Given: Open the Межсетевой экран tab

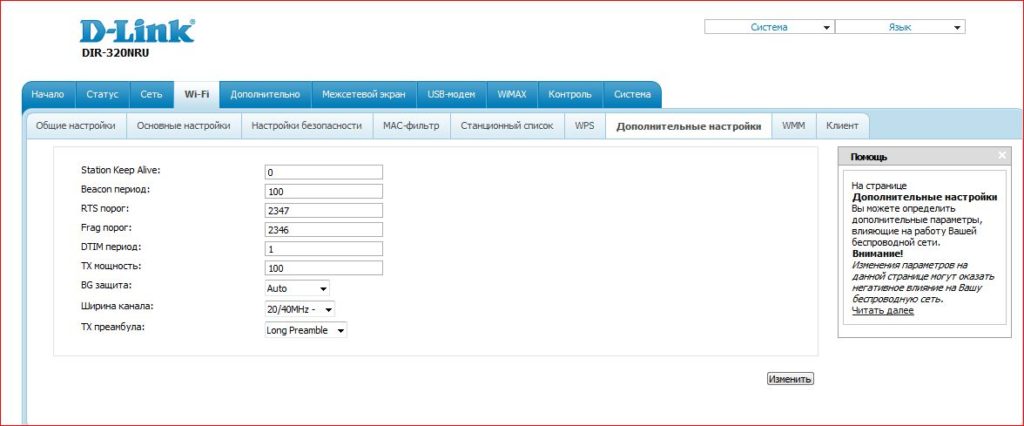Looking at the screenshot, I should 363,94.
